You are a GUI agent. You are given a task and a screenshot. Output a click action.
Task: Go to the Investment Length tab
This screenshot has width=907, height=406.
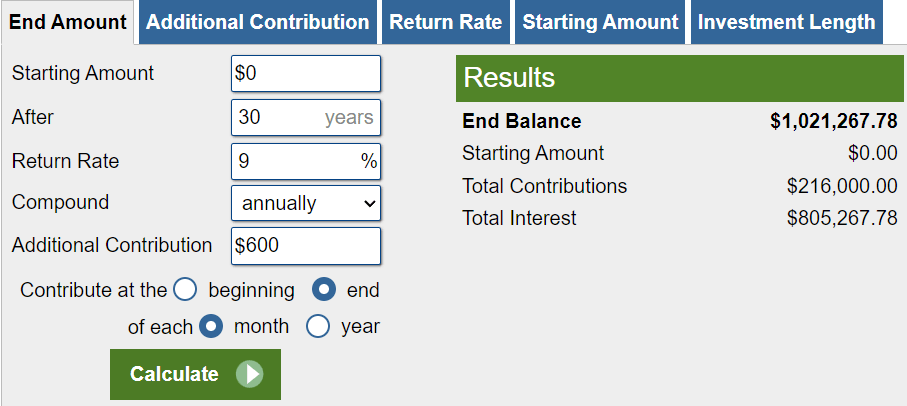click(786, 22)
